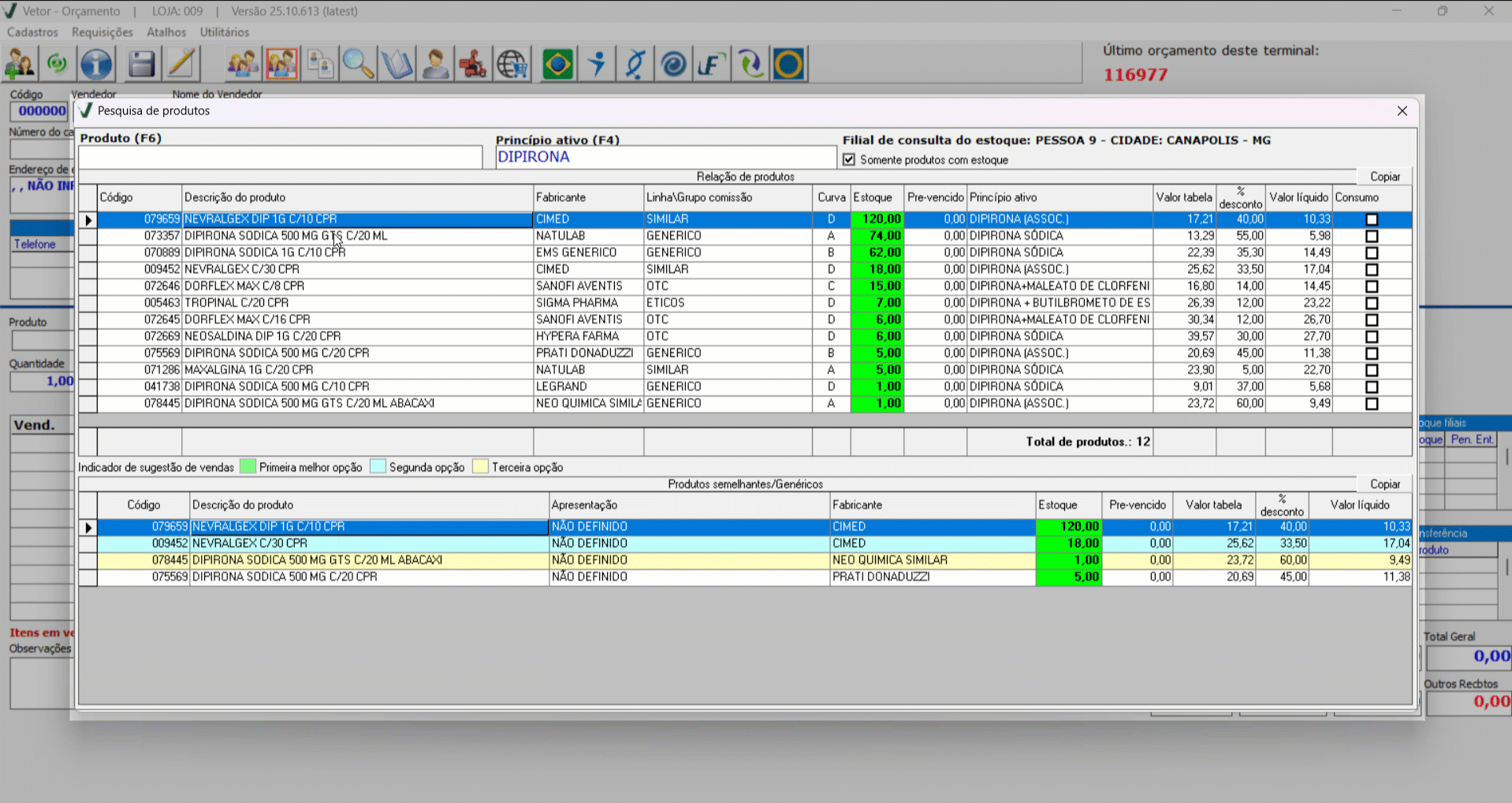Click the green Primeira melhor opção swatch
Screen dimensions: 1512x803
point(248,467)
